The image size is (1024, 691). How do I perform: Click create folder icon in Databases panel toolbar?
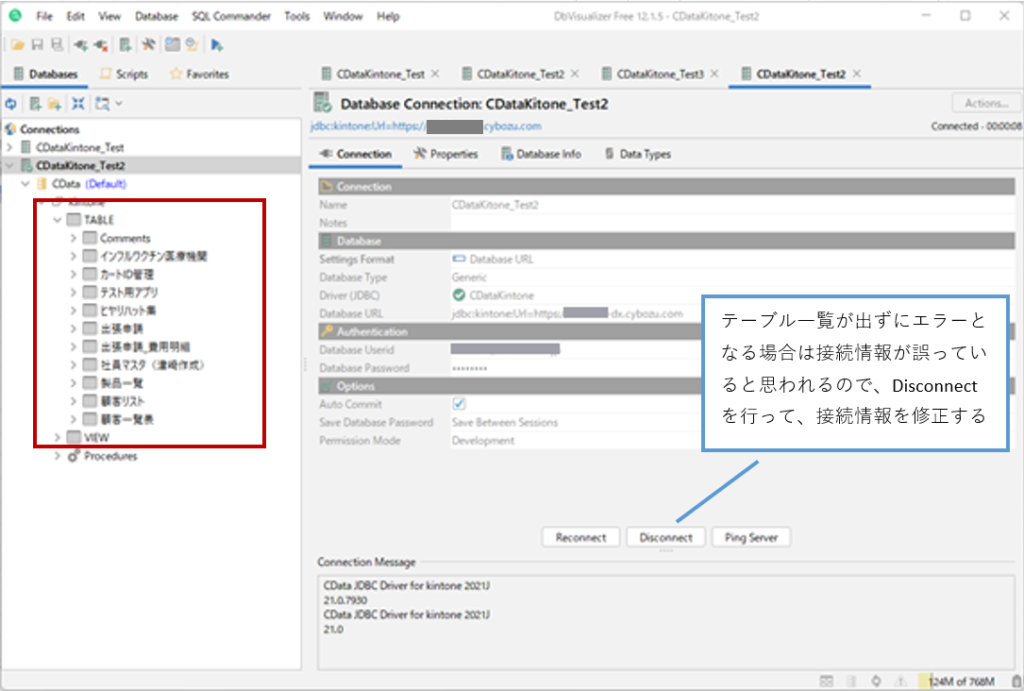55,103
